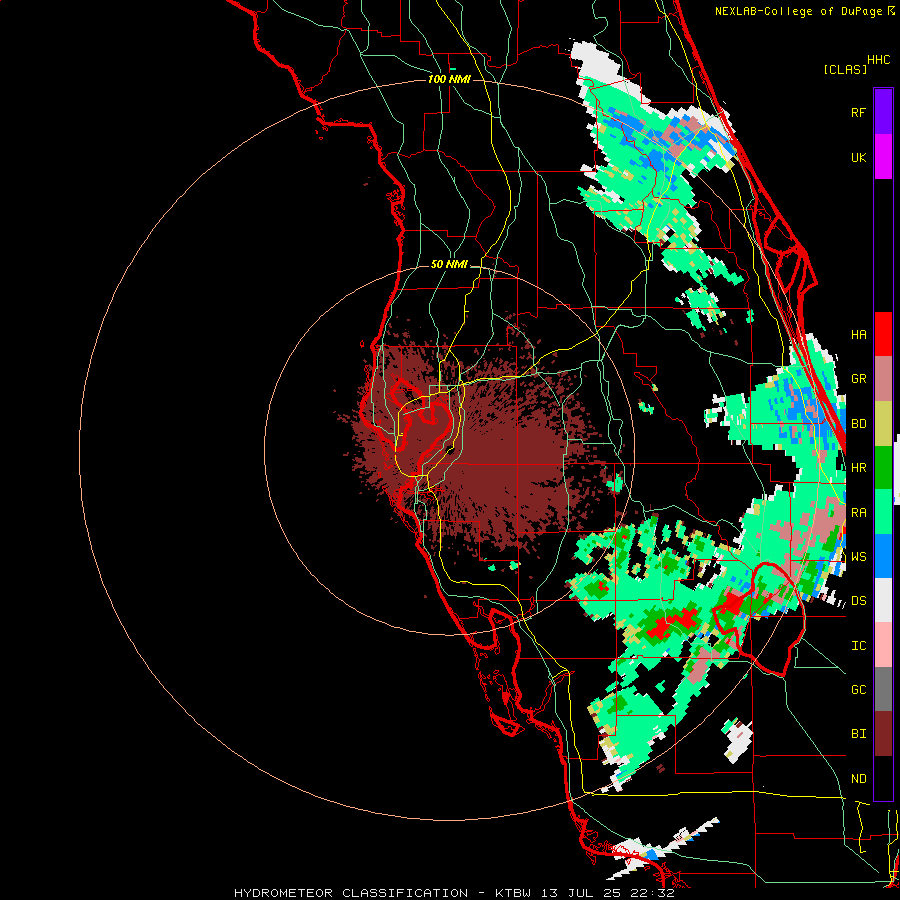Image resolution: width=900 pixels, height=900 pixels.
Task: Click the 100 NMI range ring label
Action: pyautogui.click(x=449, y=79)
